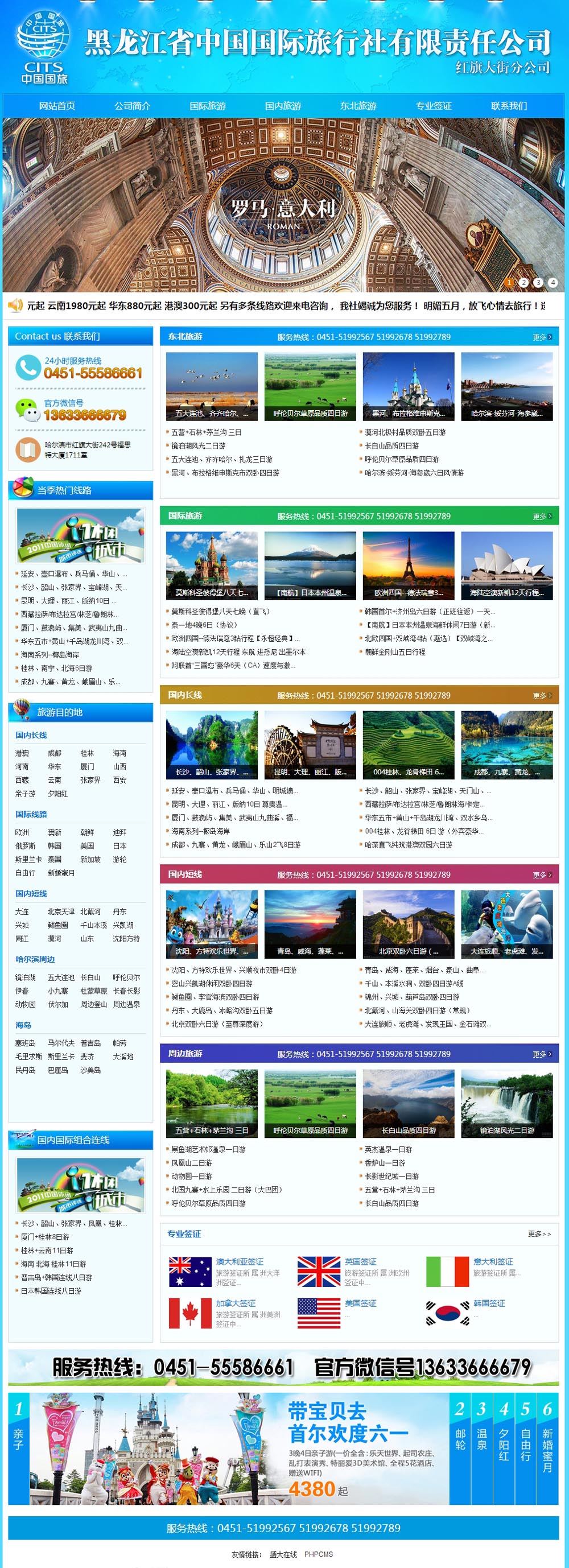Viewport: 569px width, 1568px height.
Task: Click the blue phone hotline icon
Action: (x=27, y=368)
